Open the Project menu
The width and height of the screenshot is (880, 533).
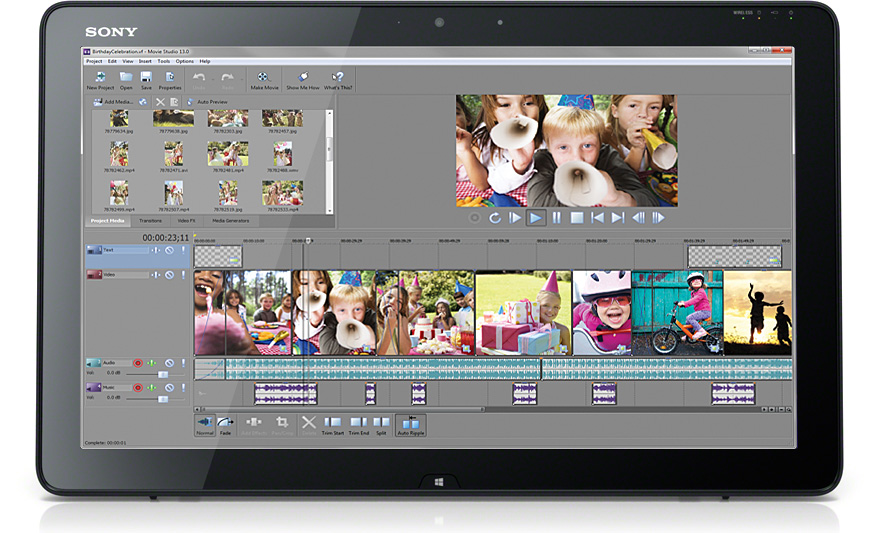pos(94,61)
